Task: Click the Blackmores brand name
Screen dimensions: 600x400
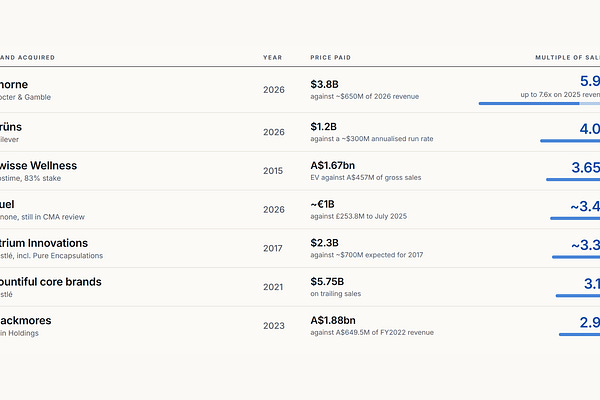Action: [25, 320]
